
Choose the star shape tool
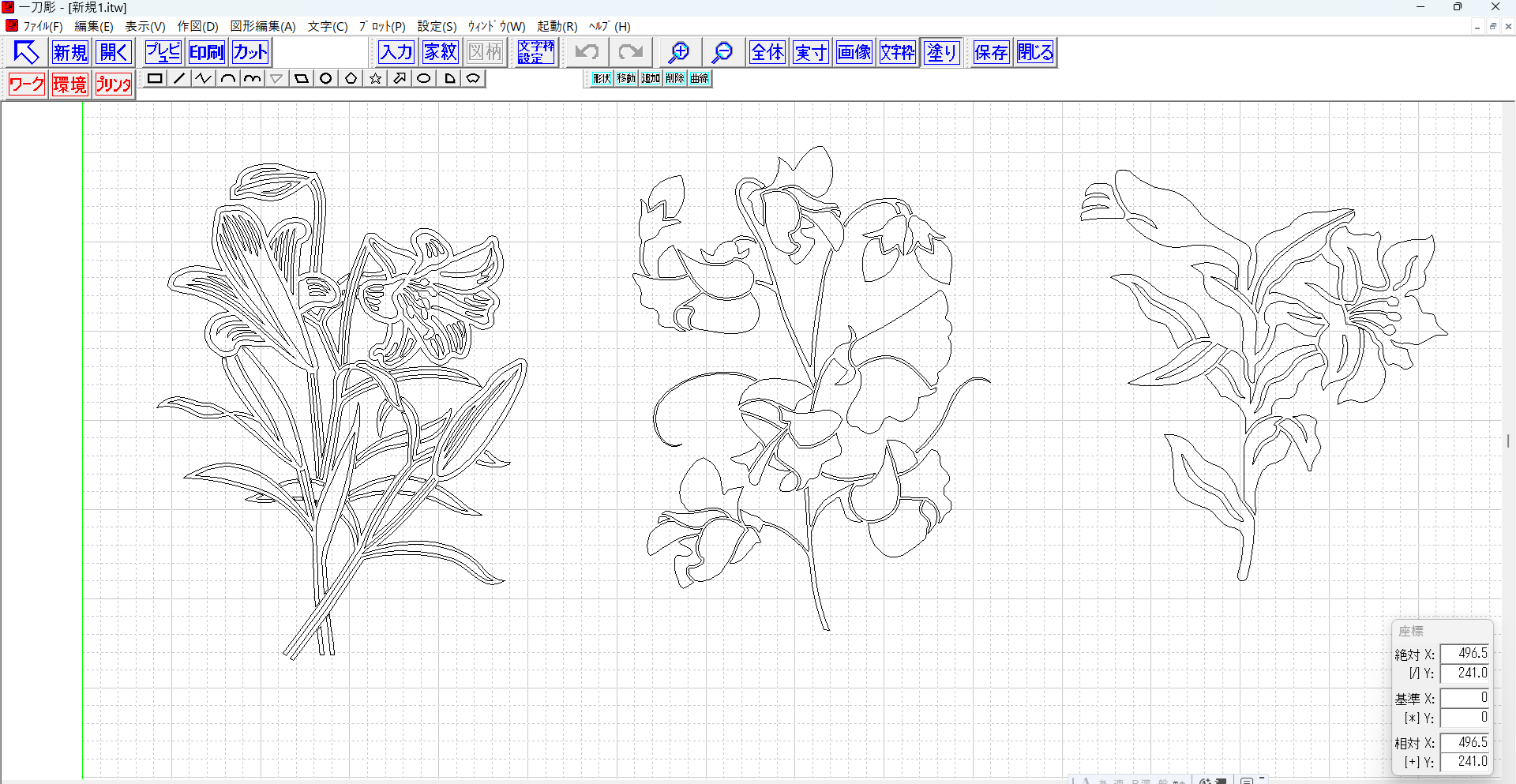375,78
